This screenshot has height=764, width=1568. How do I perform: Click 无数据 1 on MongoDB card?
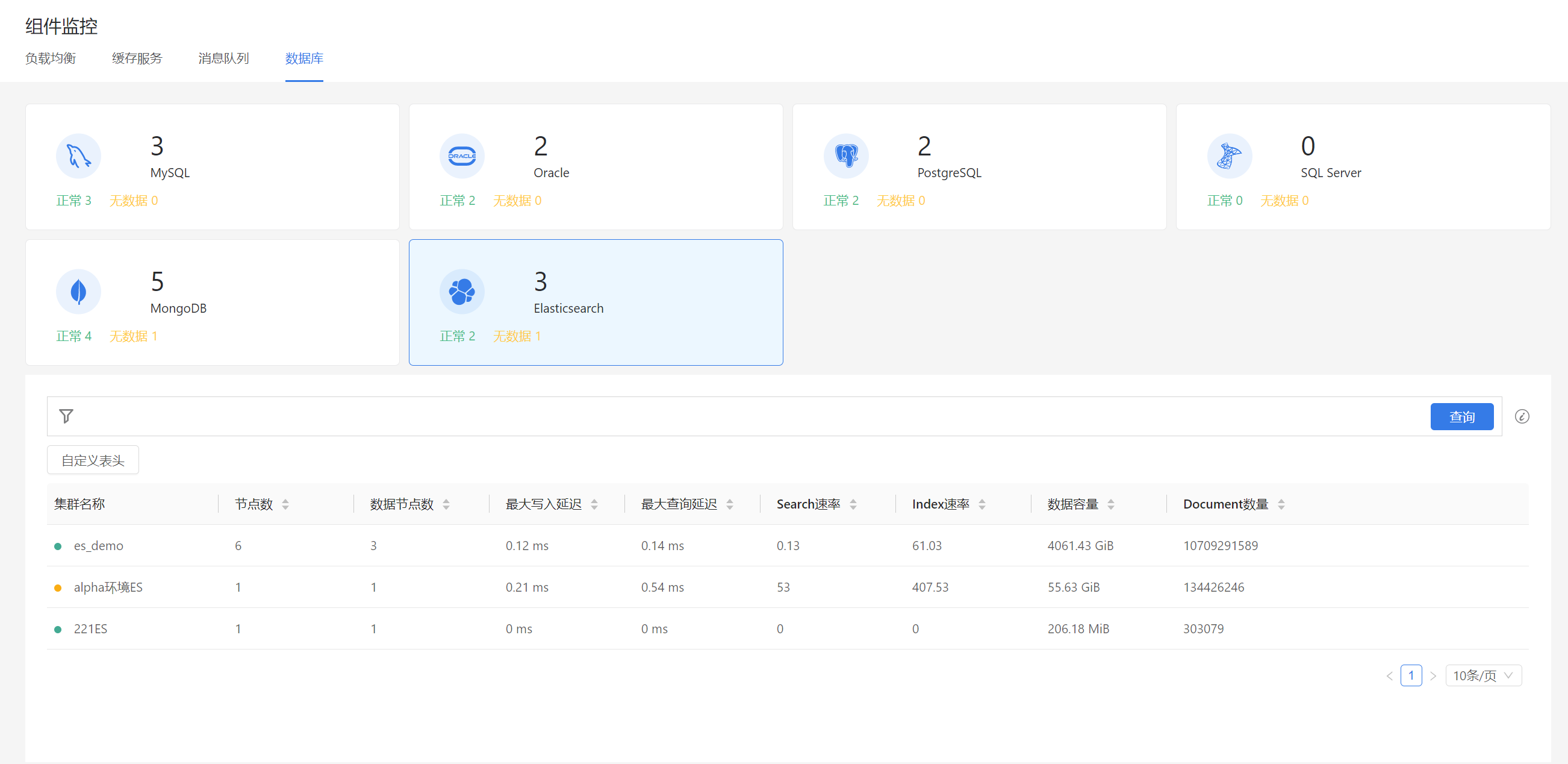(133, 336)
